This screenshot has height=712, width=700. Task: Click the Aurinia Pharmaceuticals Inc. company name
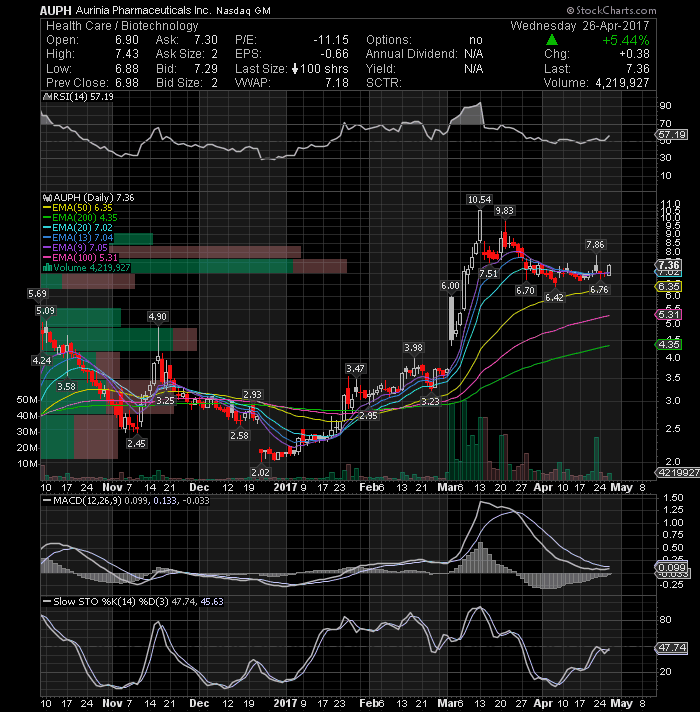click(x=143, y=10)
